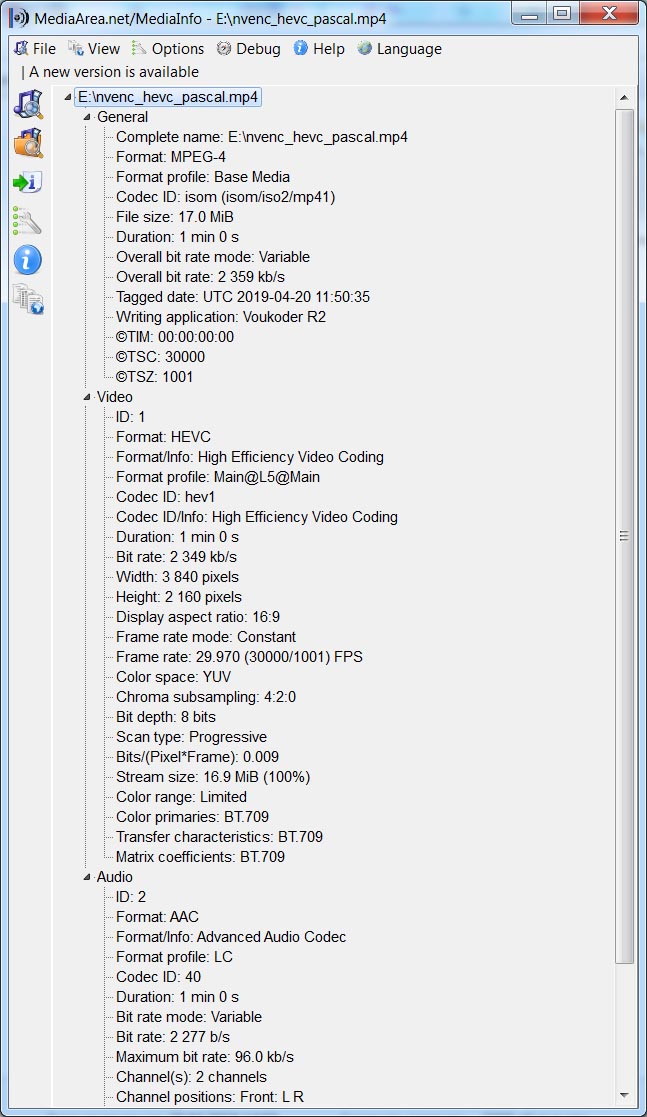
Task: Collapse the Video section
Action: click(87, 397)
